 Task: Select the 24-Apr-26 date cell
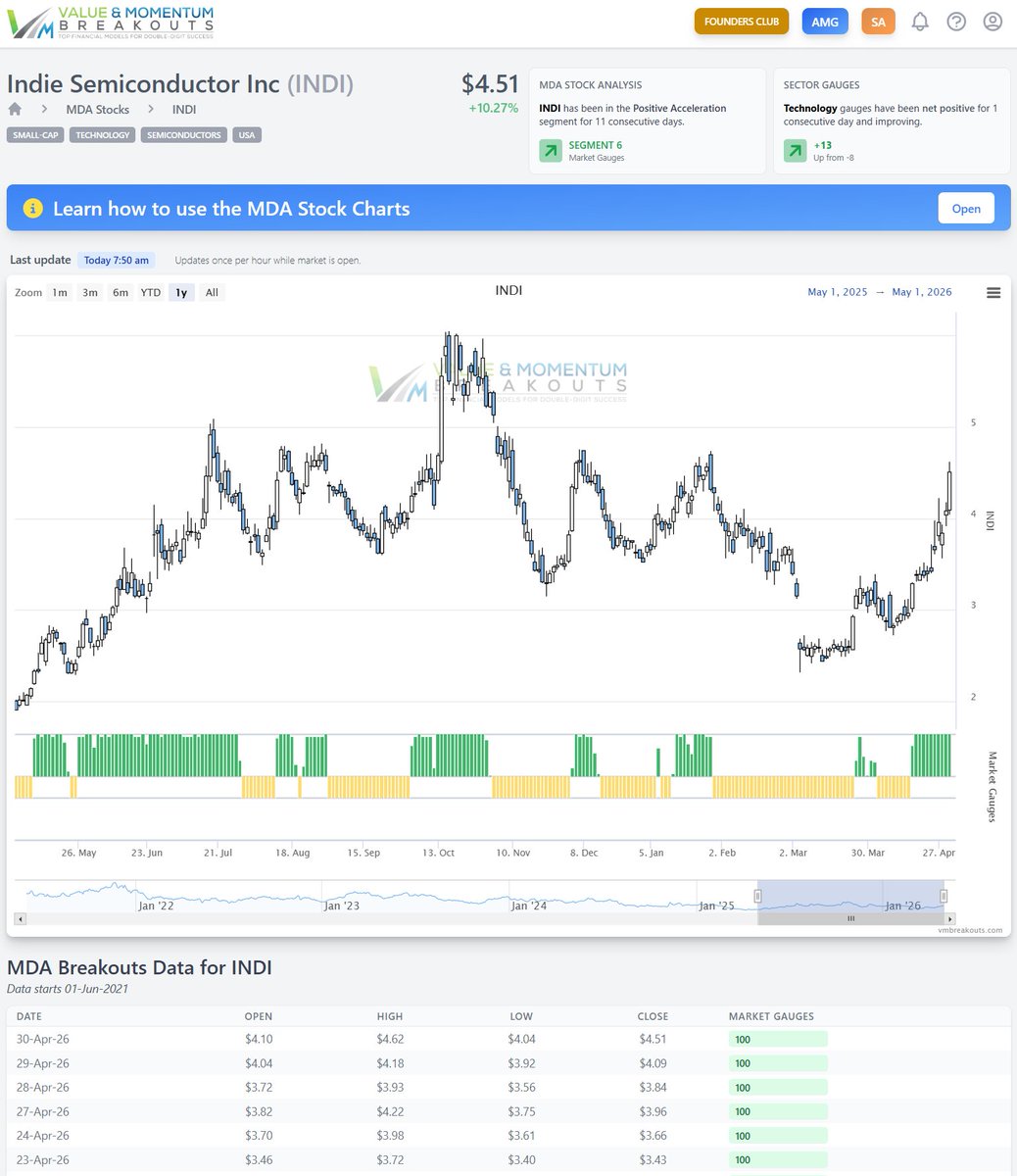43,1136
